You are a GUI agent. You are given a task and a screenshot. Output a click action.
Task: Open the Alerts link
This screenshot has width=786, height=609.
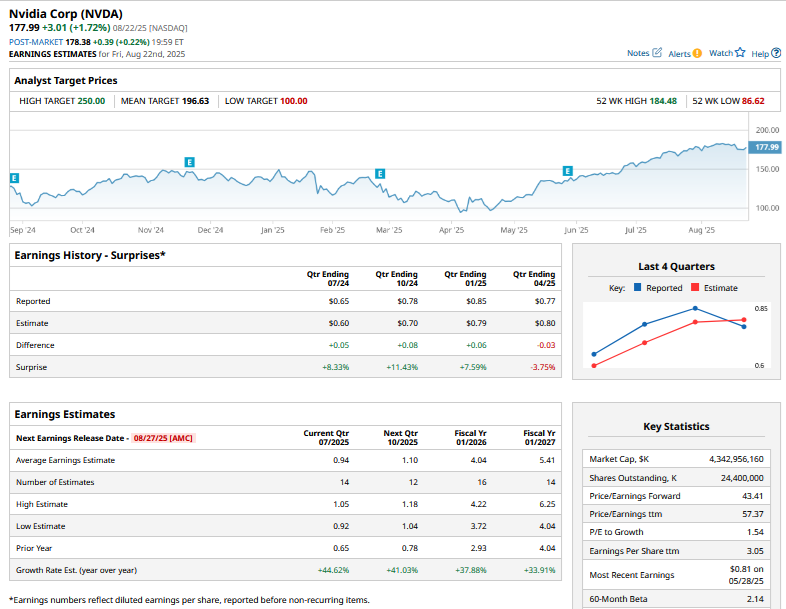coord(679,54)
